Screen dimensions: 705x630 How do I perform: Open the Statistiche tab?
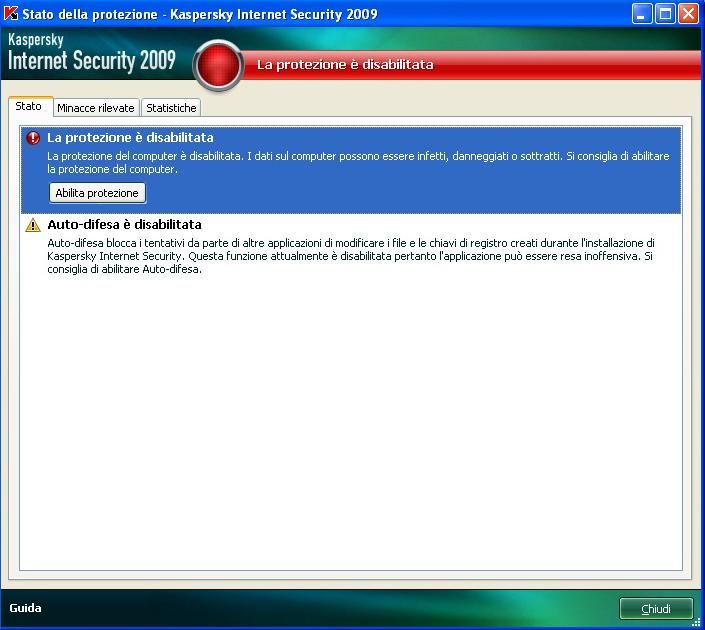click(171, 108)
